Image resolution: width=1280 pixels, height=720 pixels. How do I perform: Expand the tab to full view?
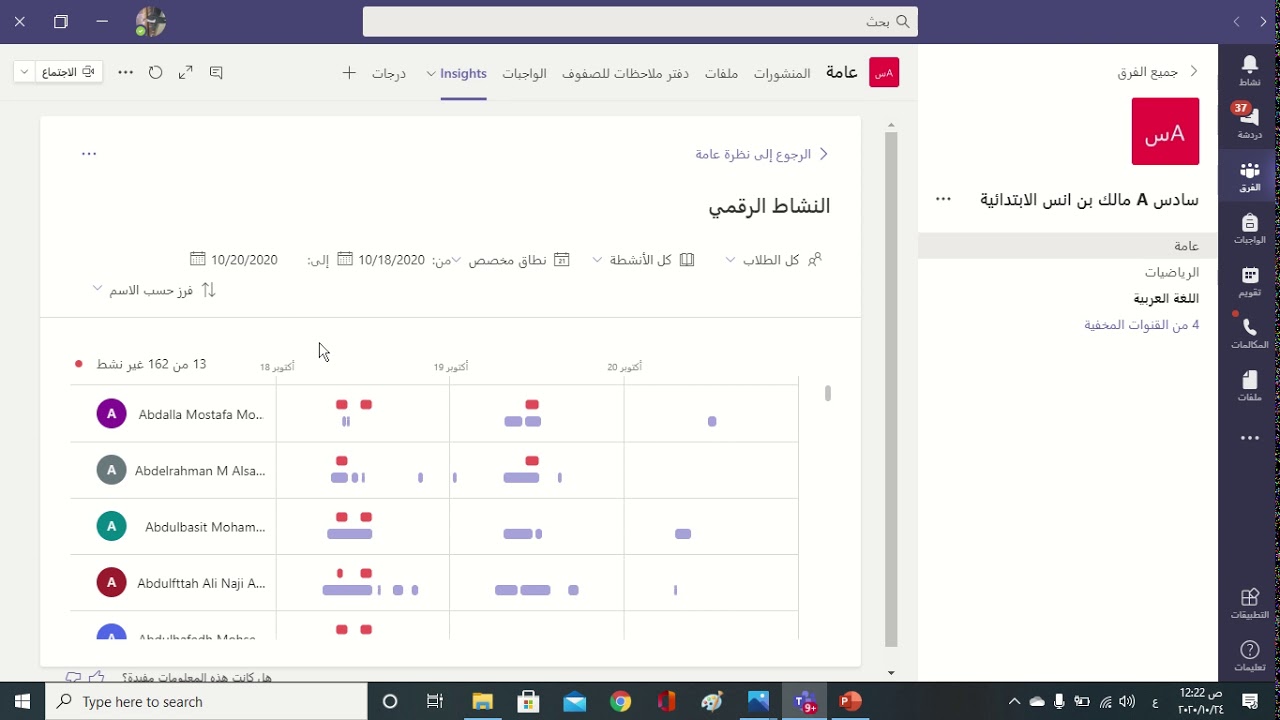coord(186,73)
